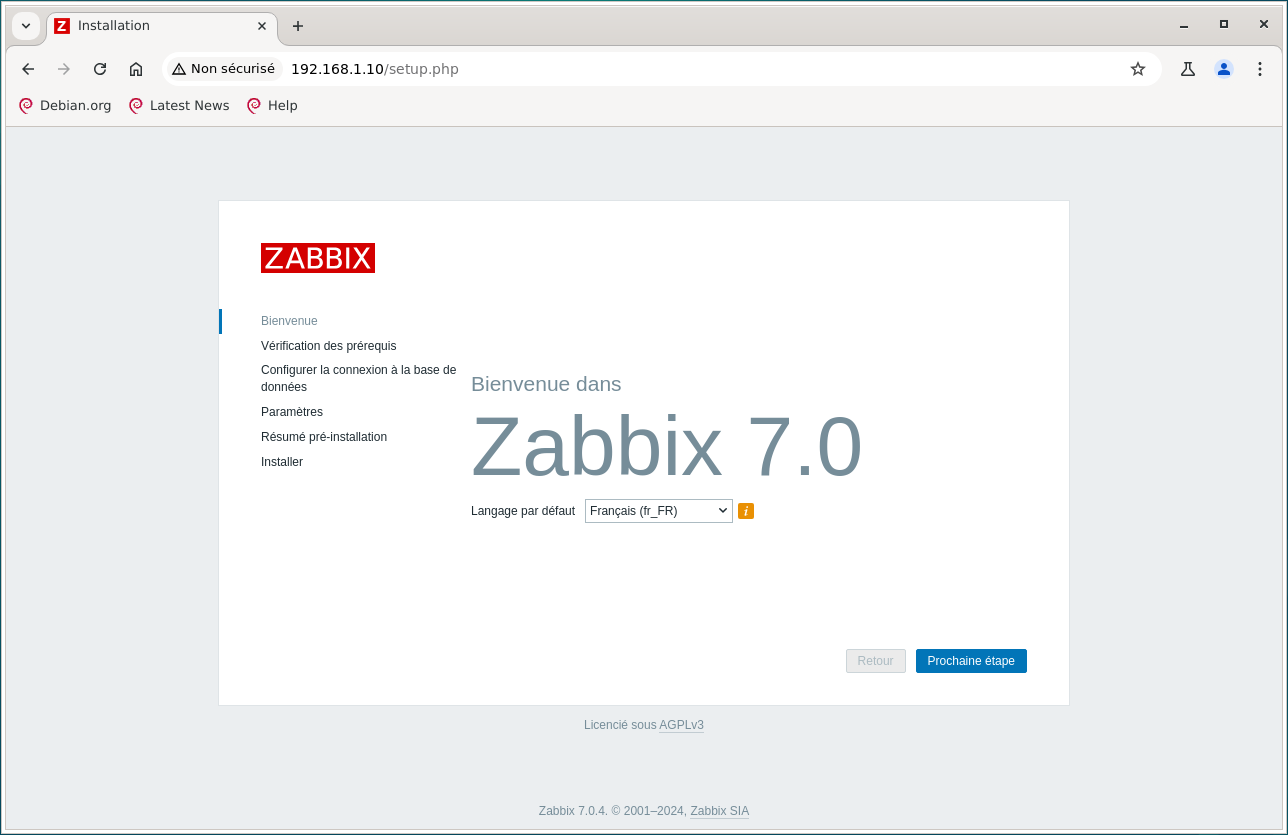Screen dimensions: 1288x835
Task: Click the address bar URL 192.168.1.10/setup.php
Action: point(375,69)
